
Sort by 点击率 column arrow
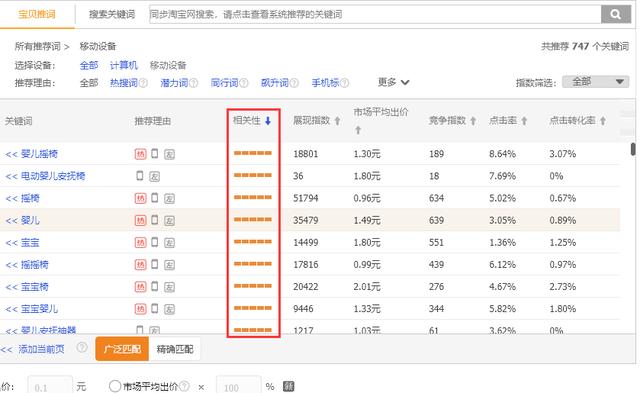click(x=524, y=121)
